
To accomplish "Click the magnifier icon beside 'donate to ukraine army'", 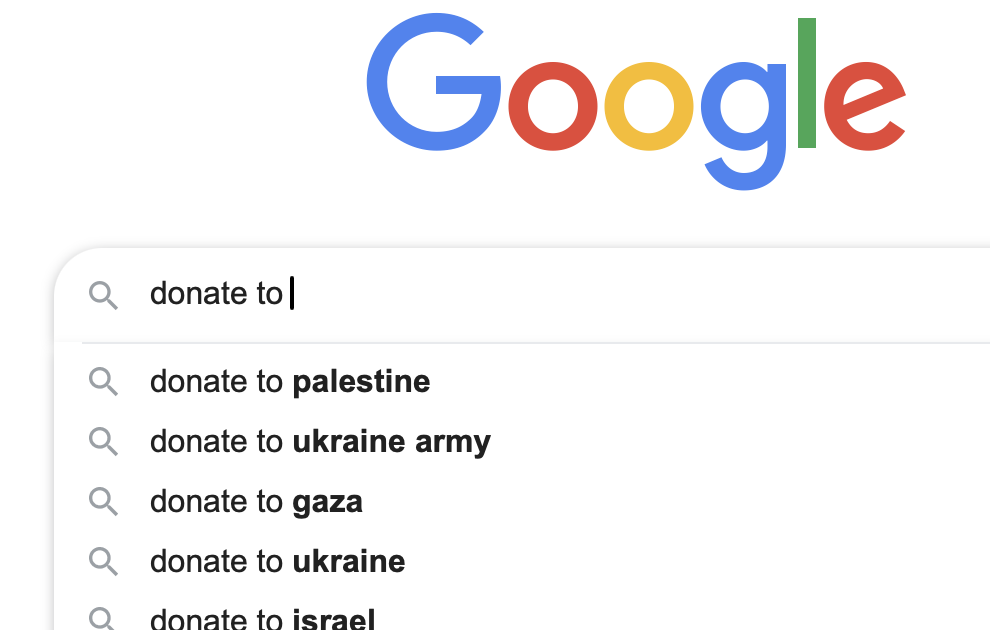I will [x=103, y=441].
